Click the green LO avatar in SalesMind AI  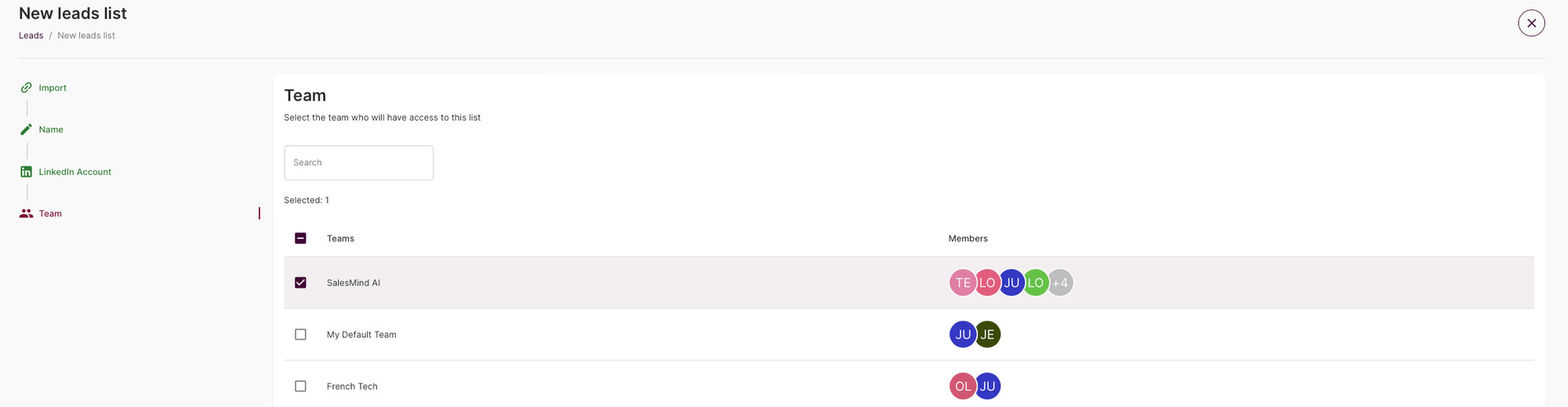[x=1036, y=282]
